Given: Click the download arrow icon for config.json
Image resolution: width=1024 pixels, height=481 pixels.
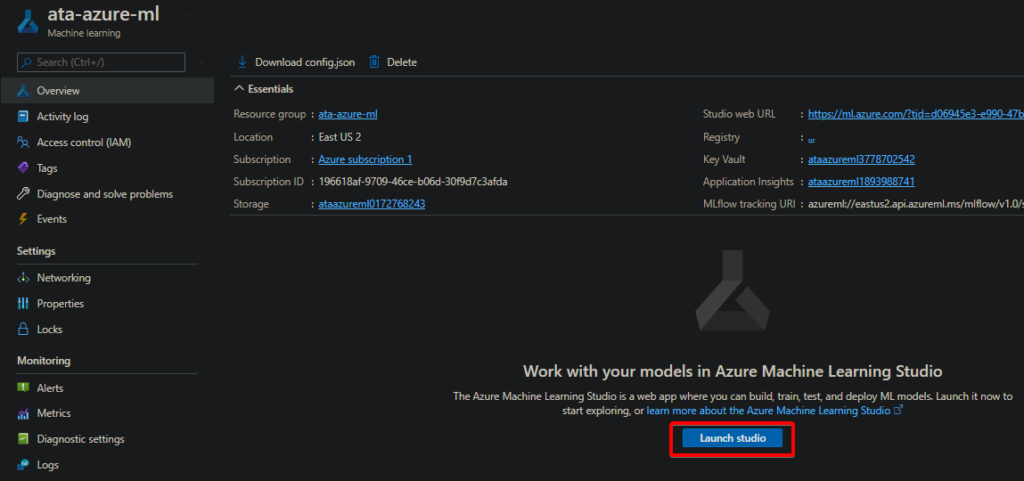Looking at the screenshot, I should tap(242, 62).
